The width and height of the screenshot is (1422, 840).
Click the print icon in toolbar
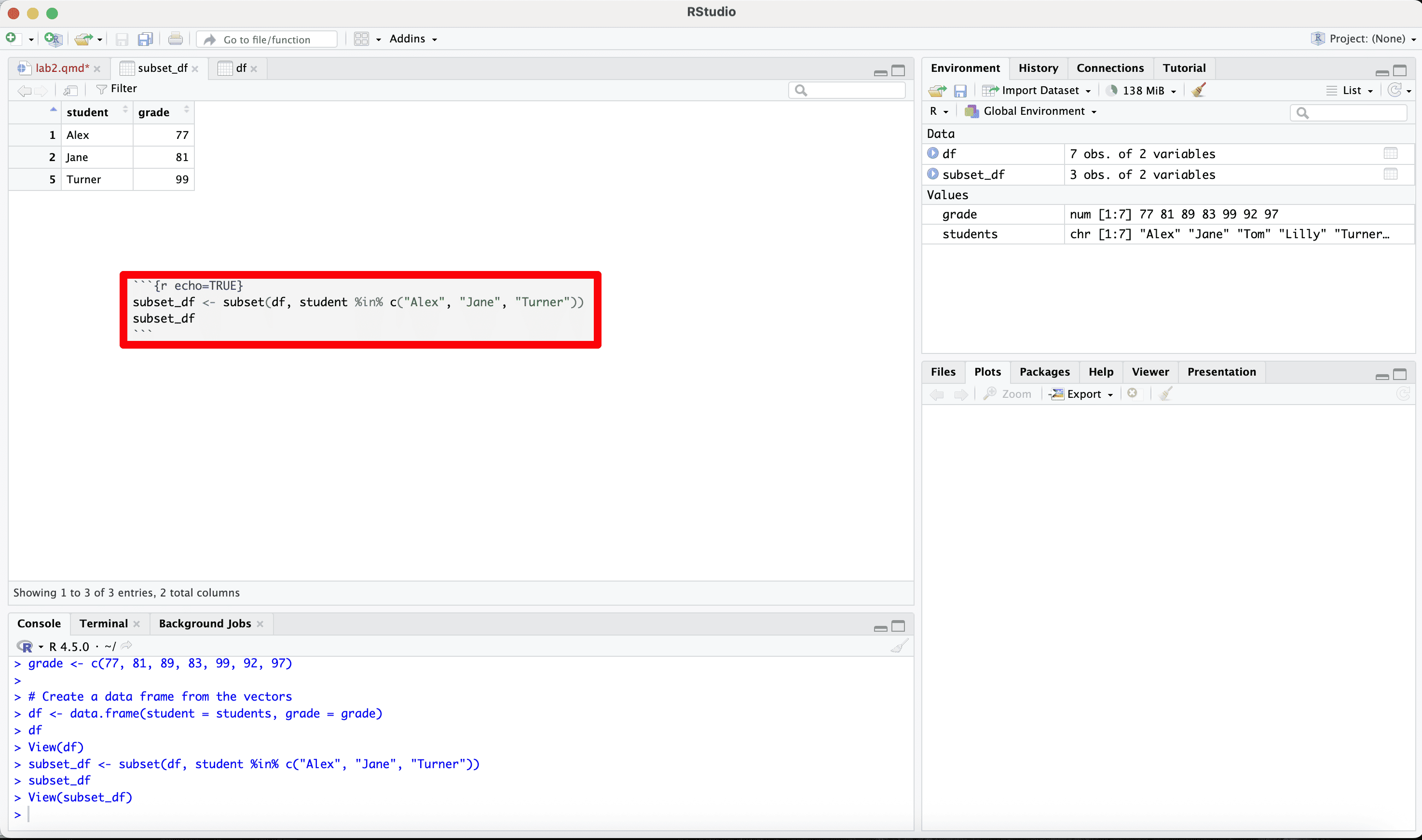coord(176,39)
